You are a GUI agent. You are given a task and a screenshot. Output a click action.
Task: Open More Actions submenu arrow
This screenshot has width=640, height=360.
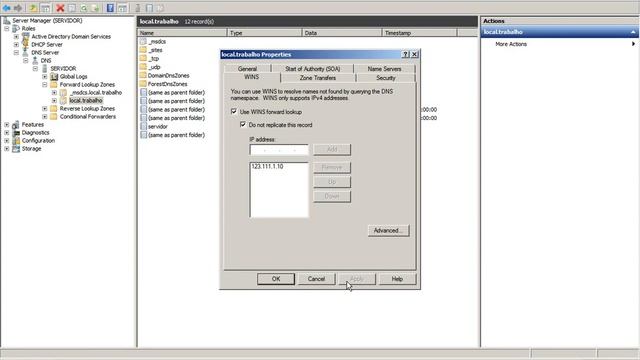(x=633, y=44)
